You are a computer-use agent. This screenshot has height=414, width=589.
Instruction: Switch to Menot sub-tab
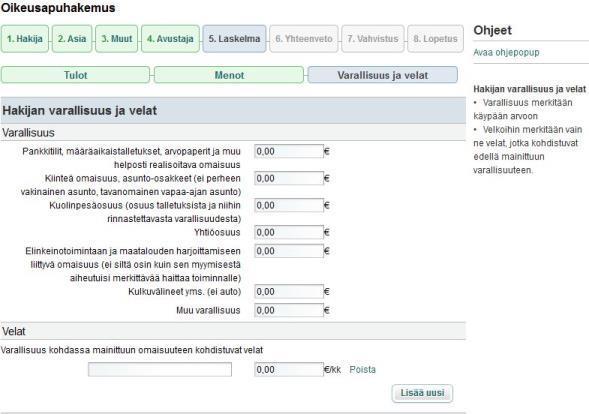pos(229,75)
